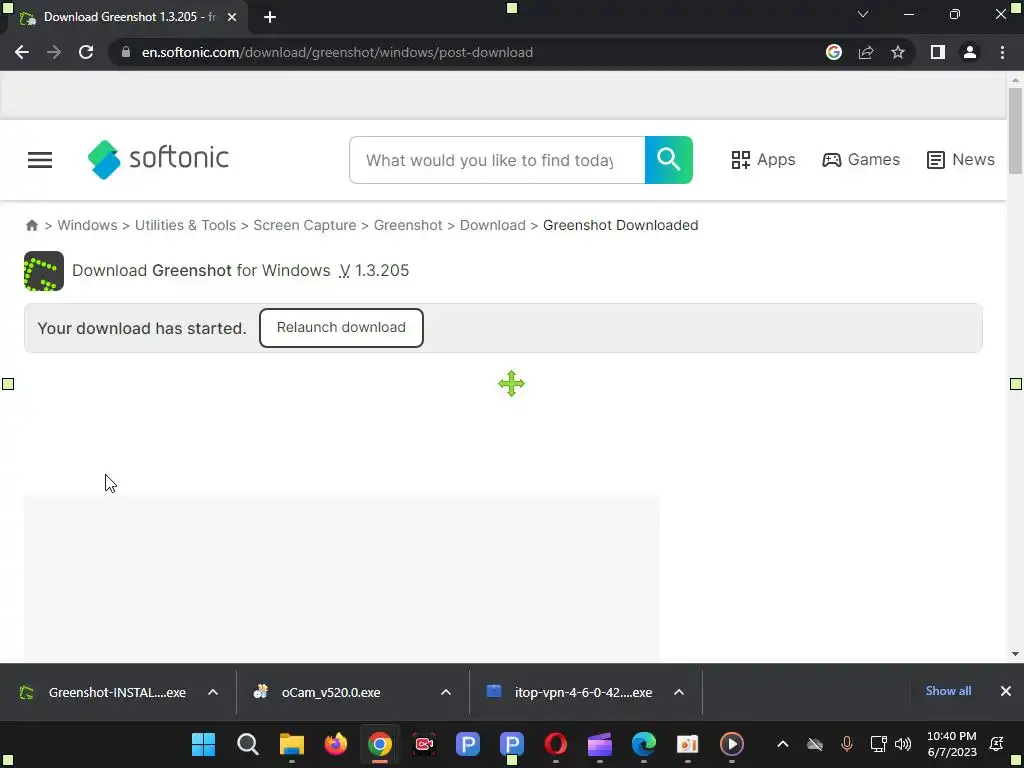This screenshot has height=768, width=1024.
Task: Close the Download Greenshot tab
Action: pos(232,17)
